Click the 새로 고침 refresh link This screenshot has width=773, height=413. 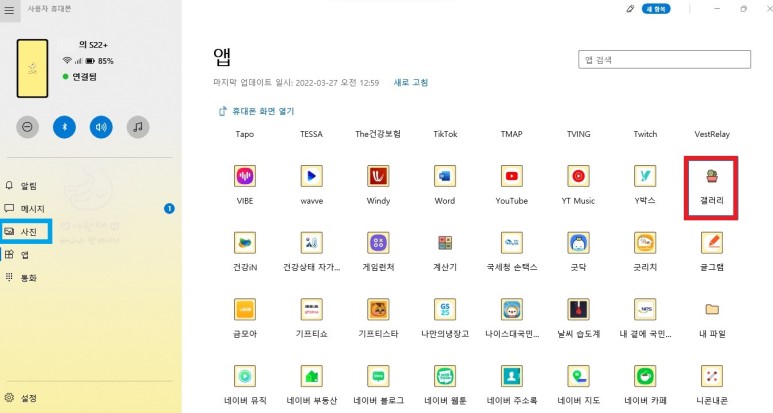pyautogui.click(x=411, y=82)
